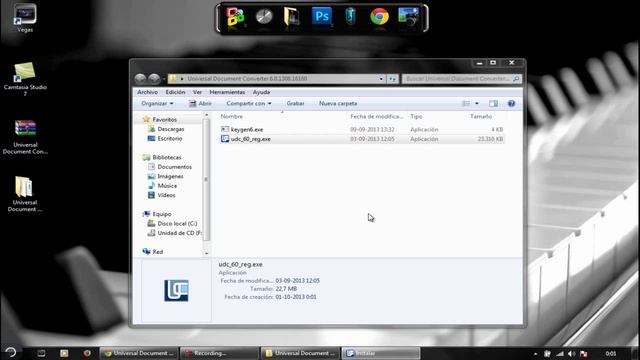Switch to Instalar taskbar window
The width and height of the screenshot is (640, 360).
381,353
